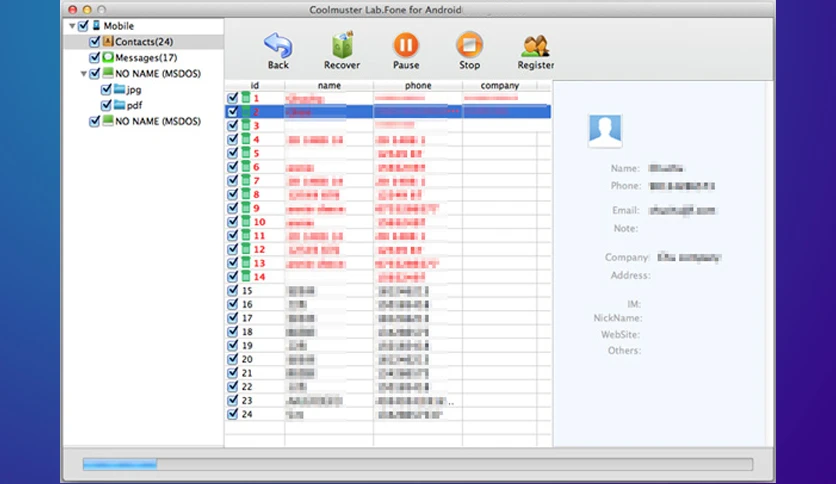This screenshot has width=836, height=484.
Task: Select contact row with id 17
Action: (388, 318)
